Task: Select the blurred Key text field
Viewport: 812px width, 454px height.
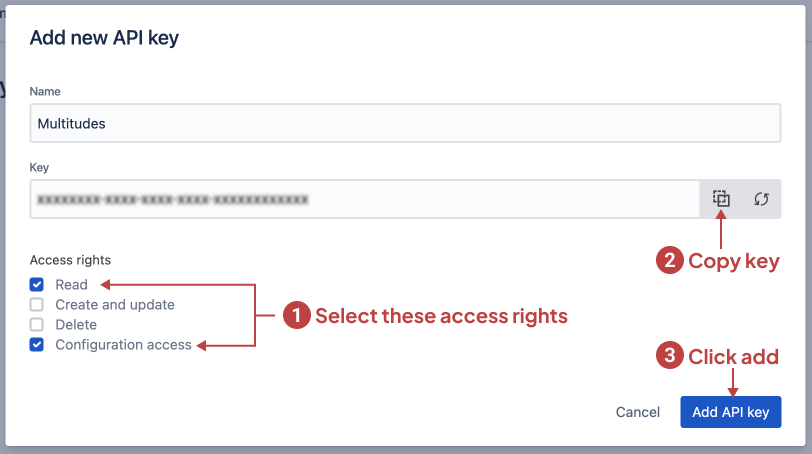Action: coord(364,199)
